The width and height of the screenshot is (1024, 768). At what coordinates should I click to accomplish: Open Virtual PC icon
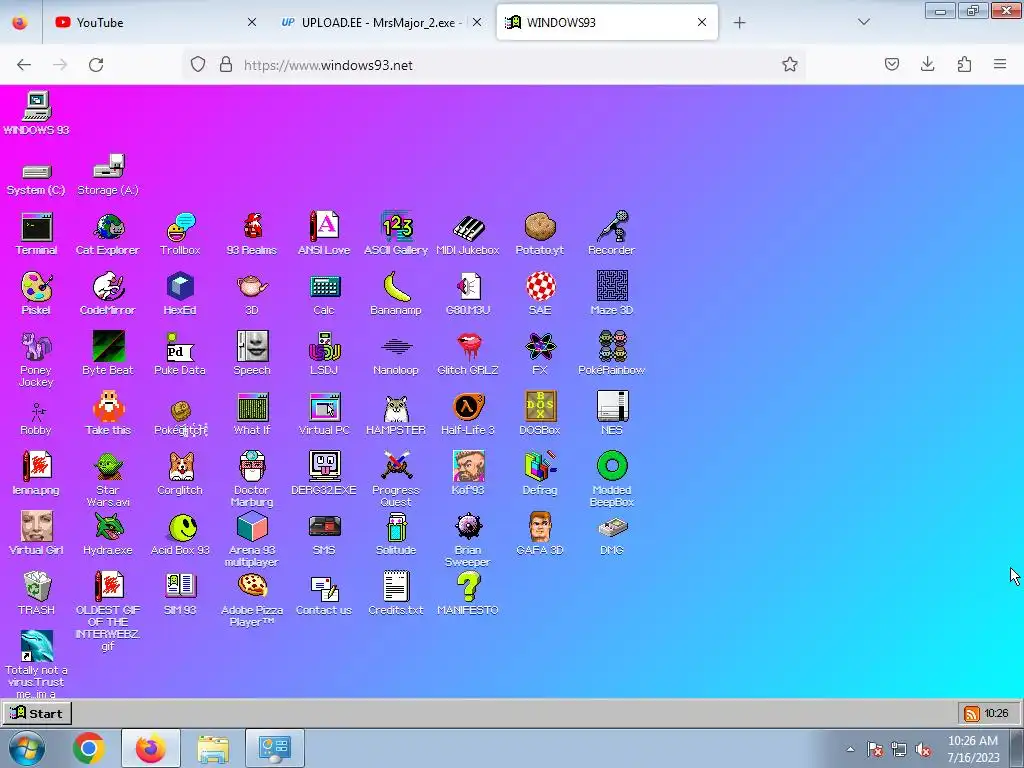(324, 413)
